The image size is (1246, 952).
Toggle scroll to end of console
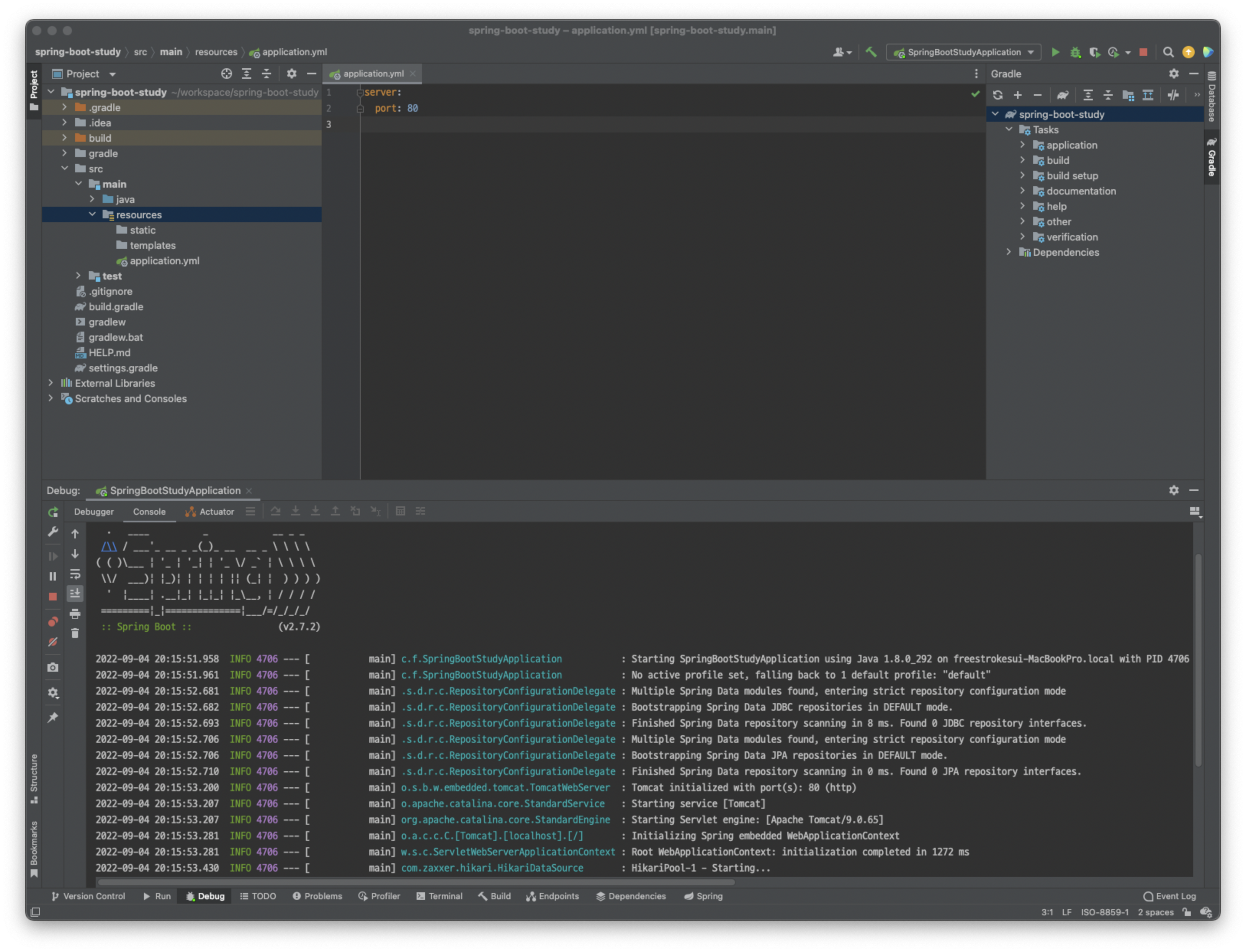[x=75, y=593]
